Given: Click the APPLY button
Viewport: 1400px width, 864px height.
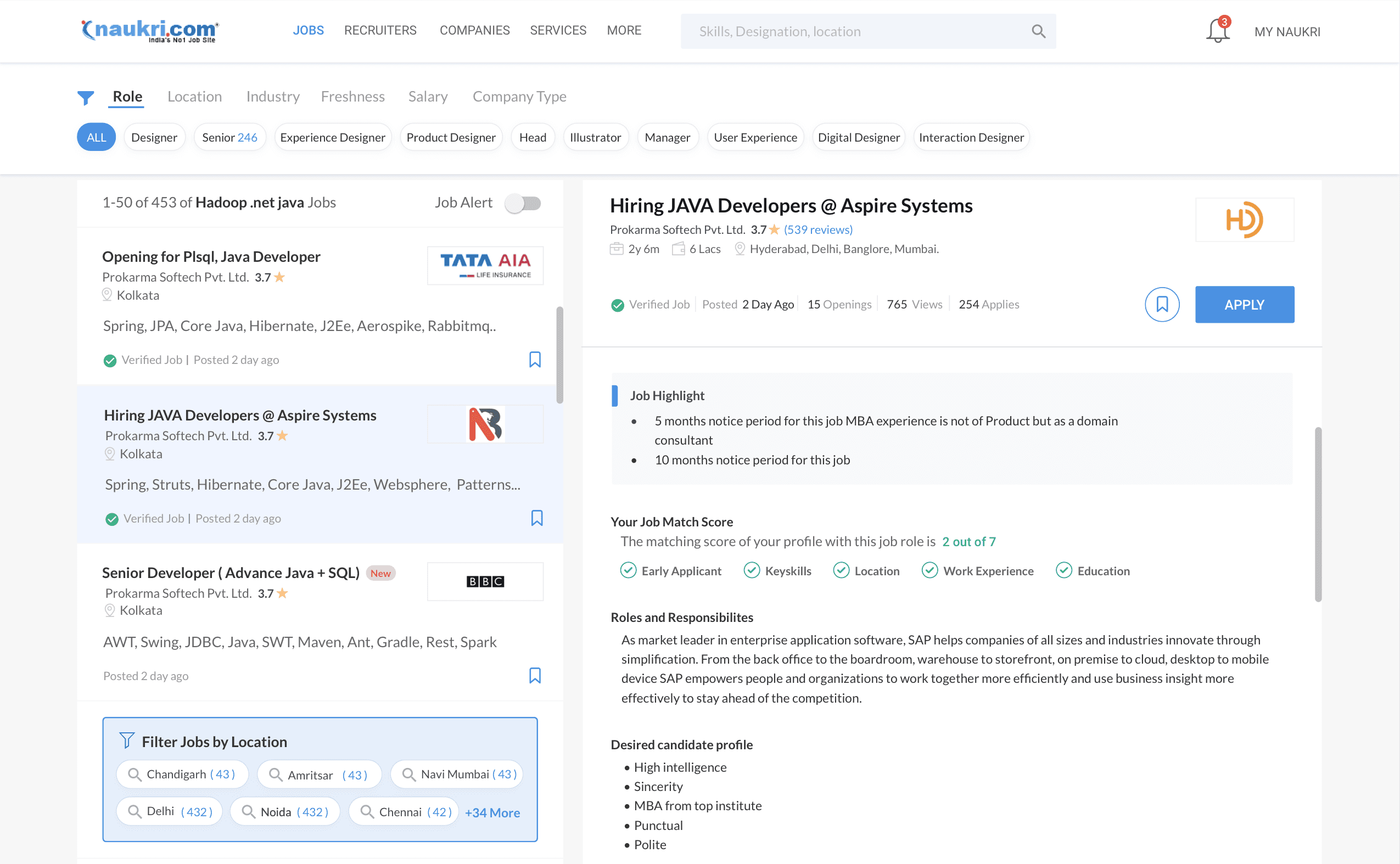Looking at the screenshot, I should [1244, 305].
